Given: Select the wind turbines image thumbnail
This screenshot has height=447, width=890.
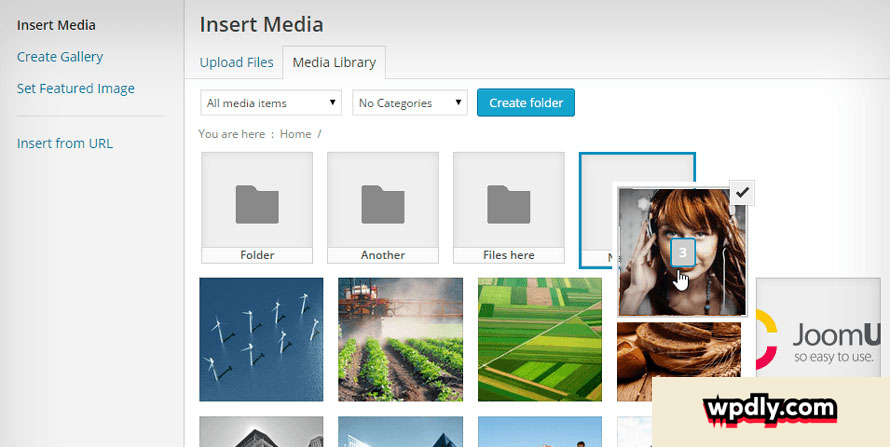Looking at the screenshot, I should 261,339.
